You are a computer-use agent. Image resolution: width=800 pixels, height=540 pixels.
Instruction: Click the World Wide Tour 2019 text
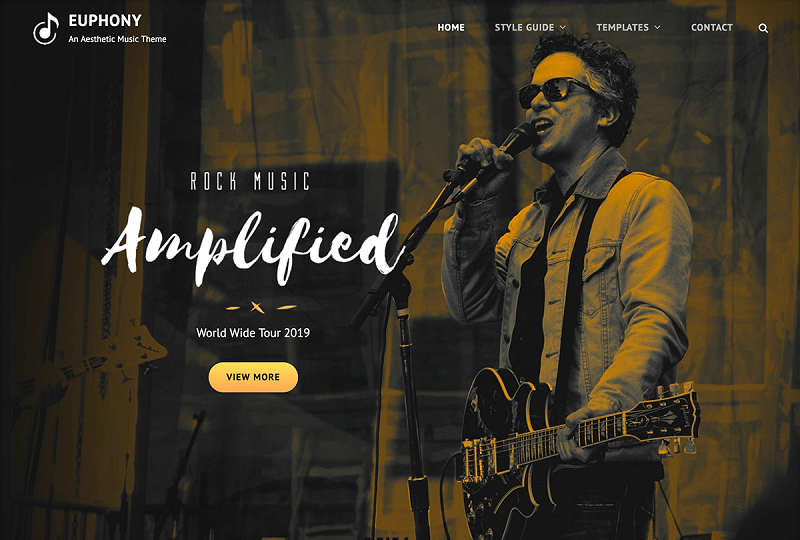tap(253, 333)
